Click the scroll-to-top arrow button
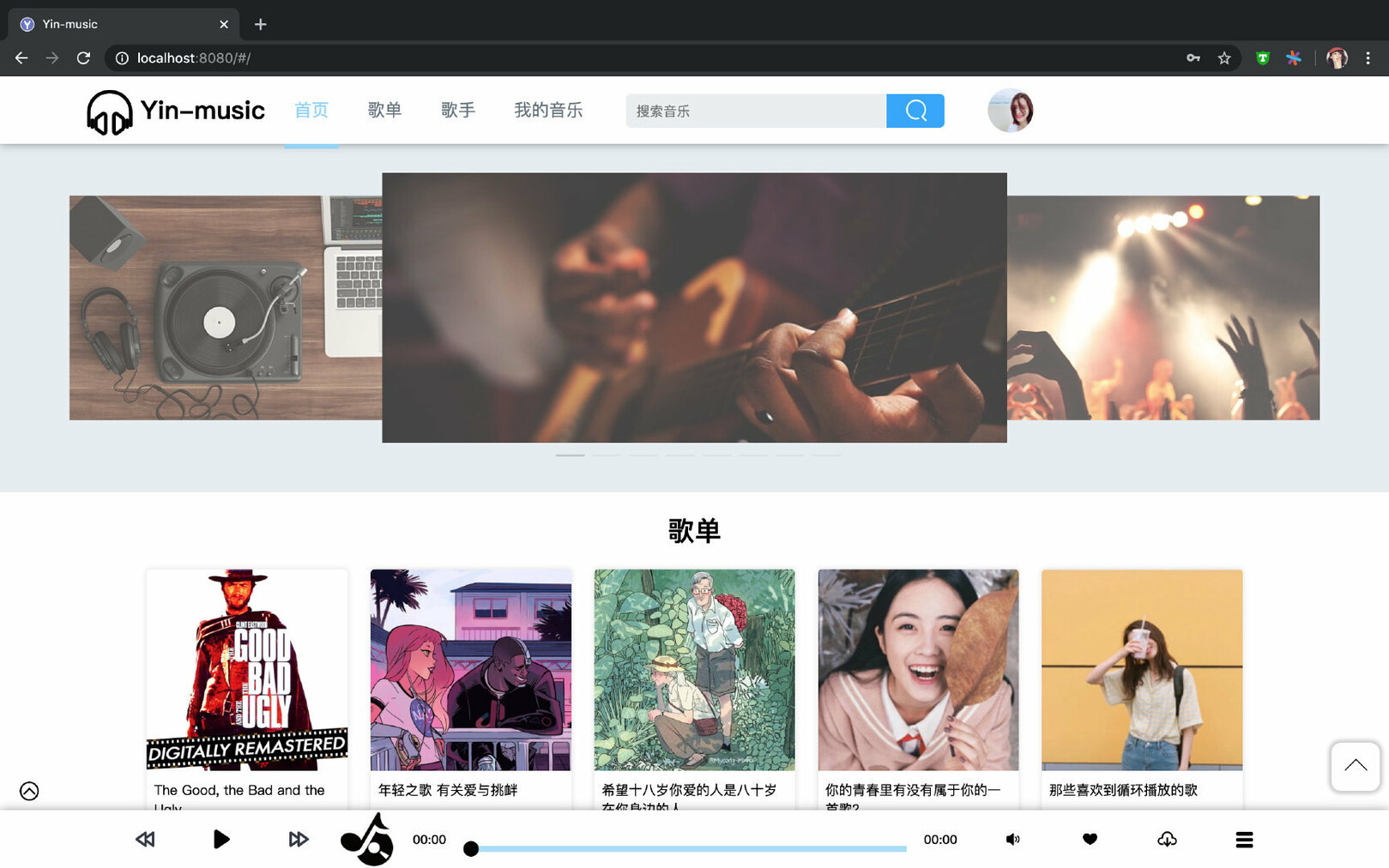 (x=1355, y=766)
